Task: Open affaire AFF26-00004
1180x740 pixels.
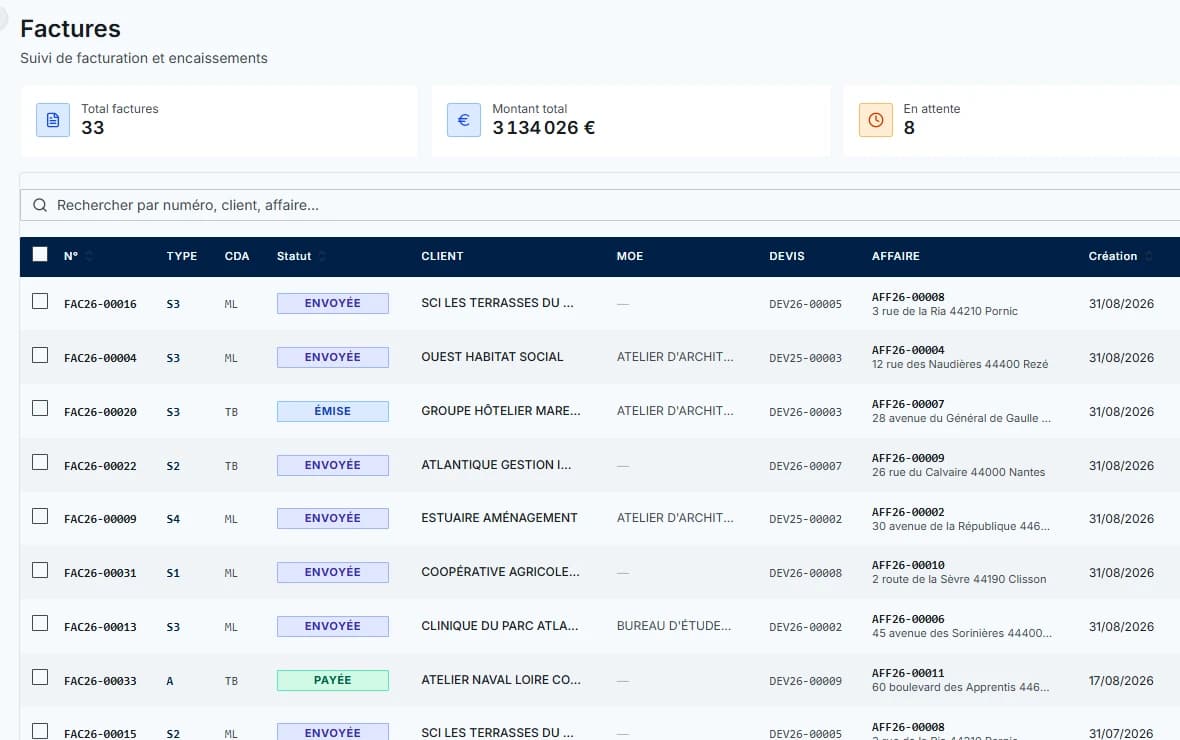Action: coord(908,350)
